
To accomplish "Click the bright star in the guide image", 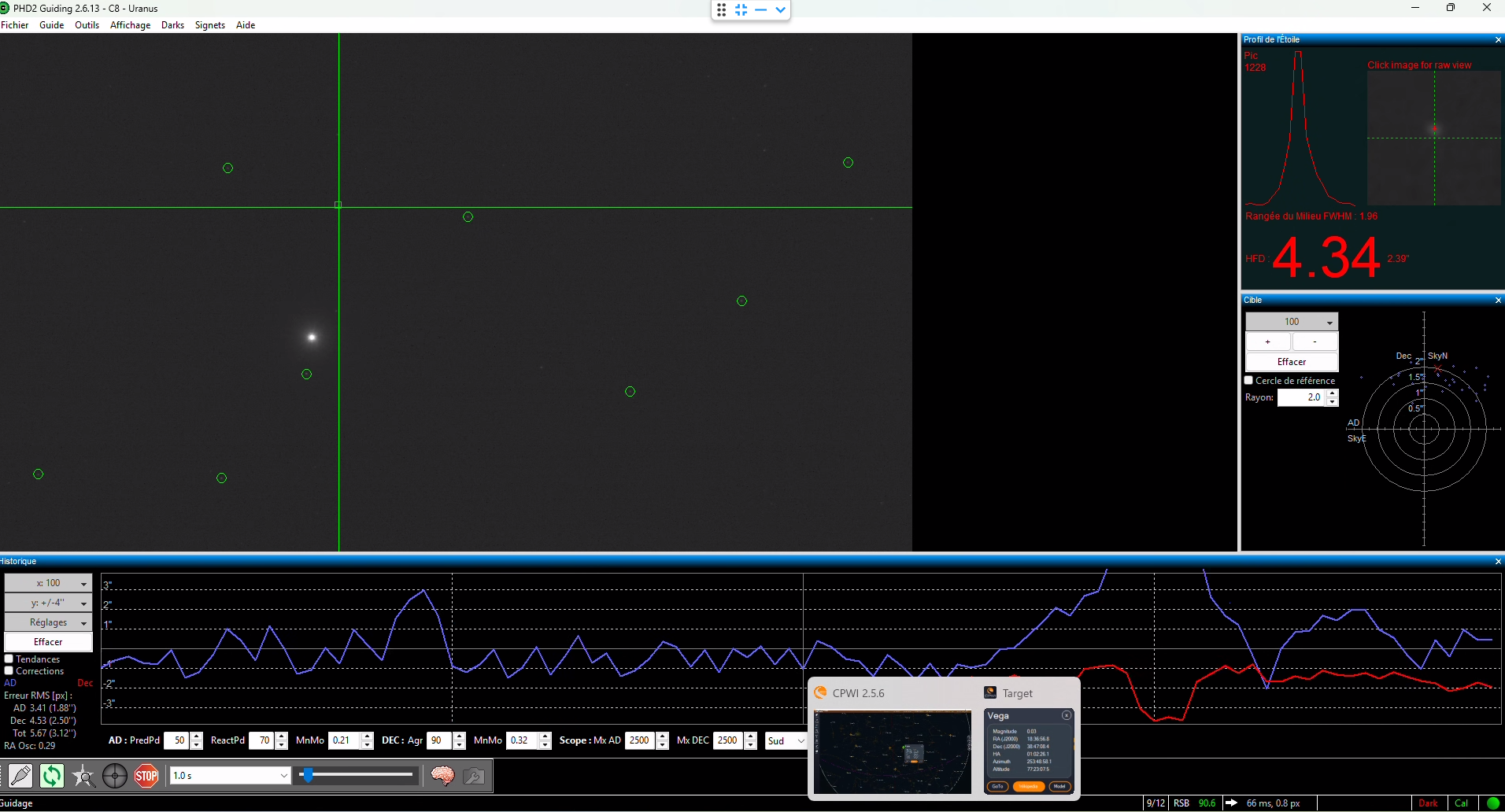I will point(312,338).
